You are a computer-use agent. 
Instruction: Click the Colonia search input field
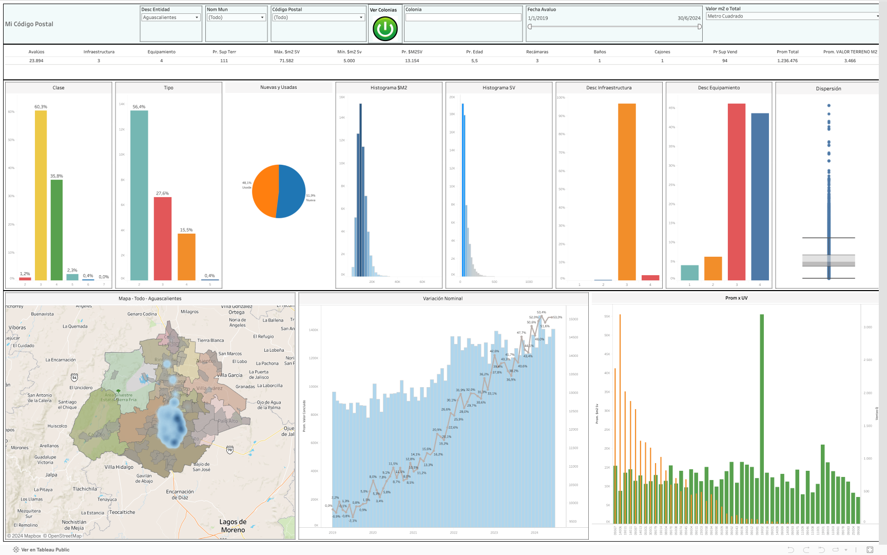(463, 18)
